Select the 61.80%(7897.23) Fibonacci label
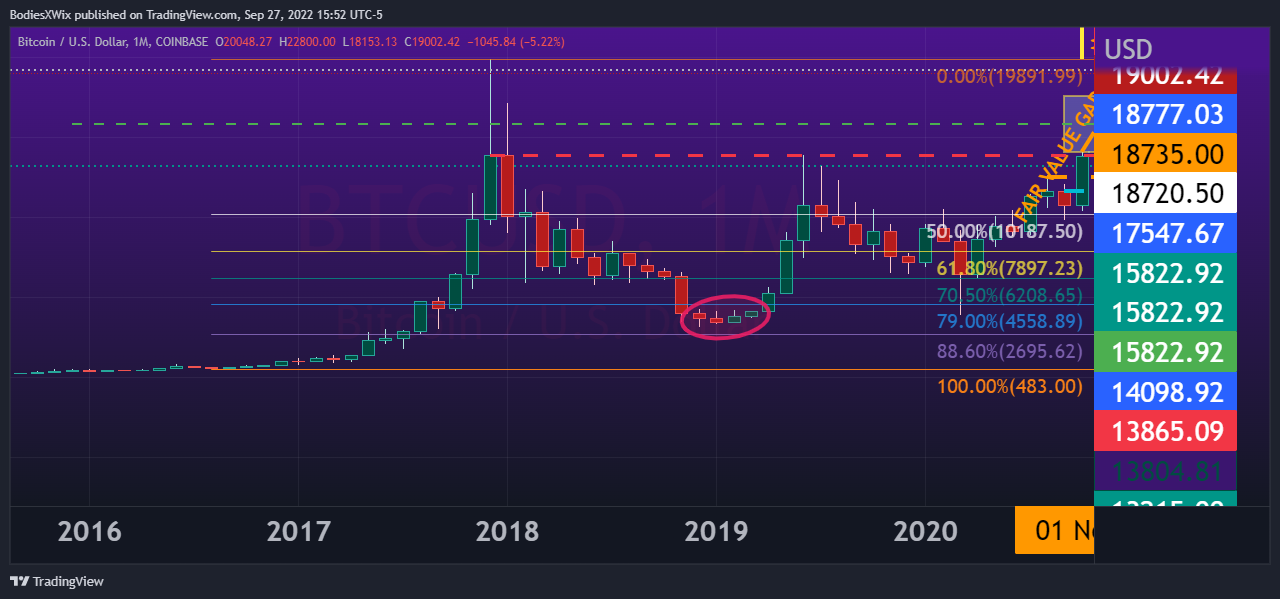 pos(1011,268)
